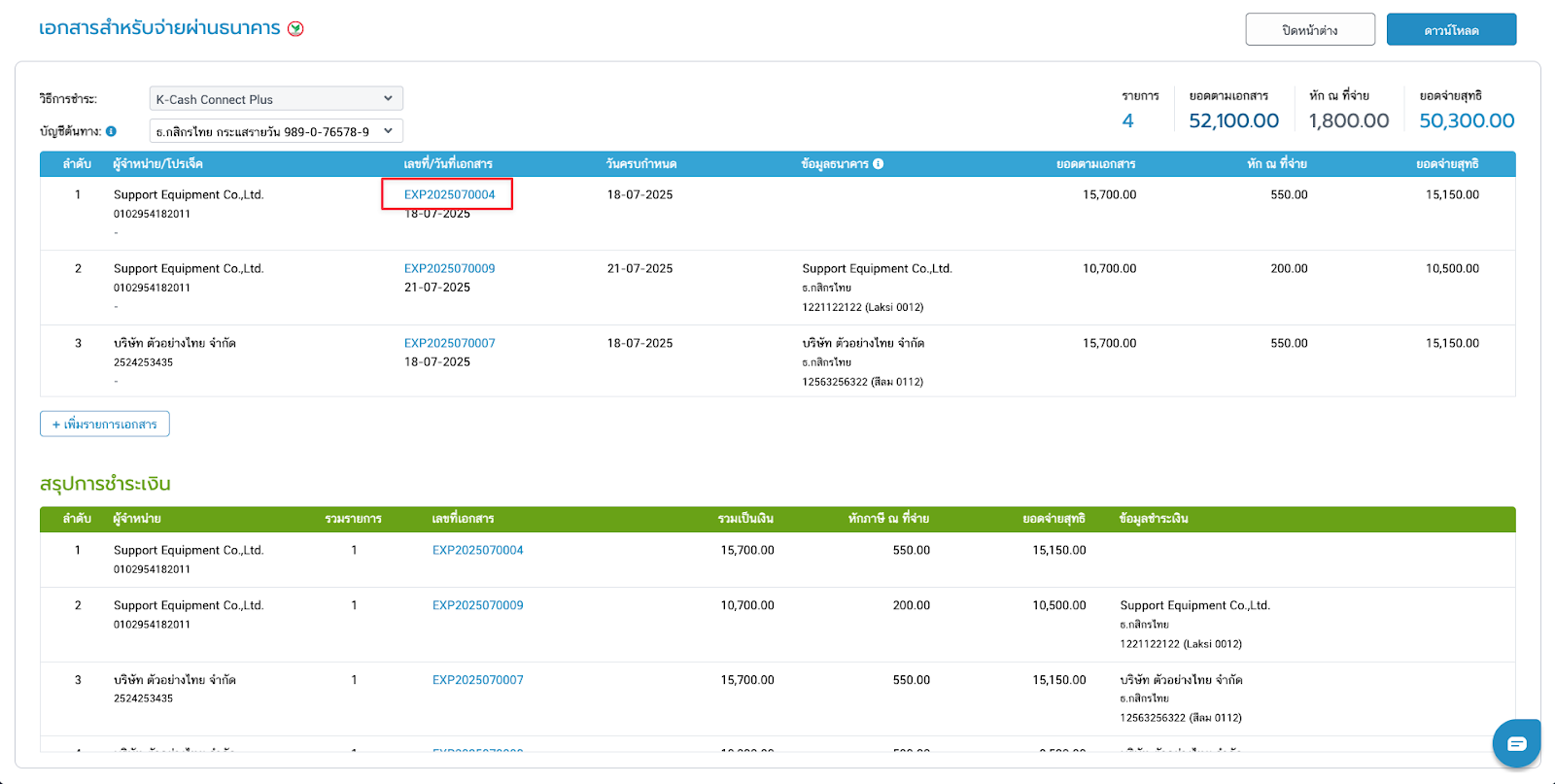Screen dimensions: 1555x784
Task: Click the bank logo icon beside page title
Action: pos(295,29)
